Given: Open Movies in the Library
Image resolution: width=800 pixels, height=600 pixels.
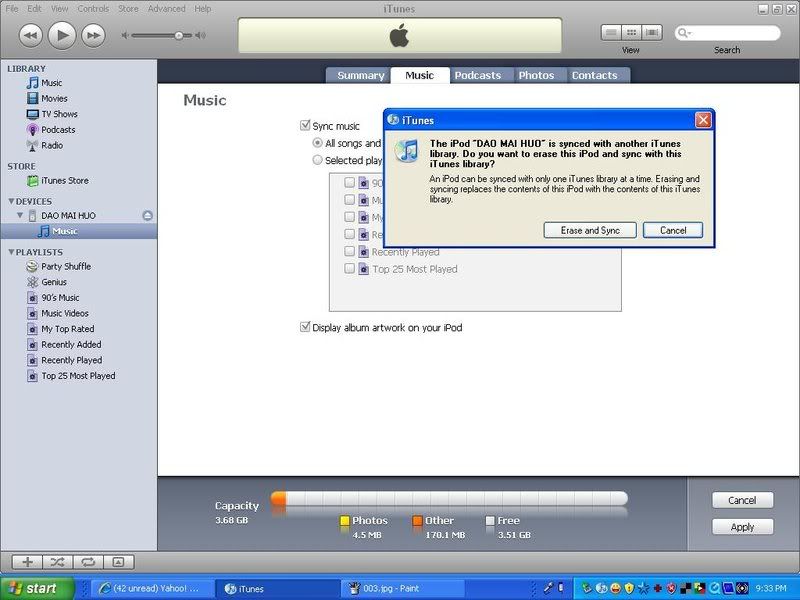Looking at the screenshot, I should [54, 98].
